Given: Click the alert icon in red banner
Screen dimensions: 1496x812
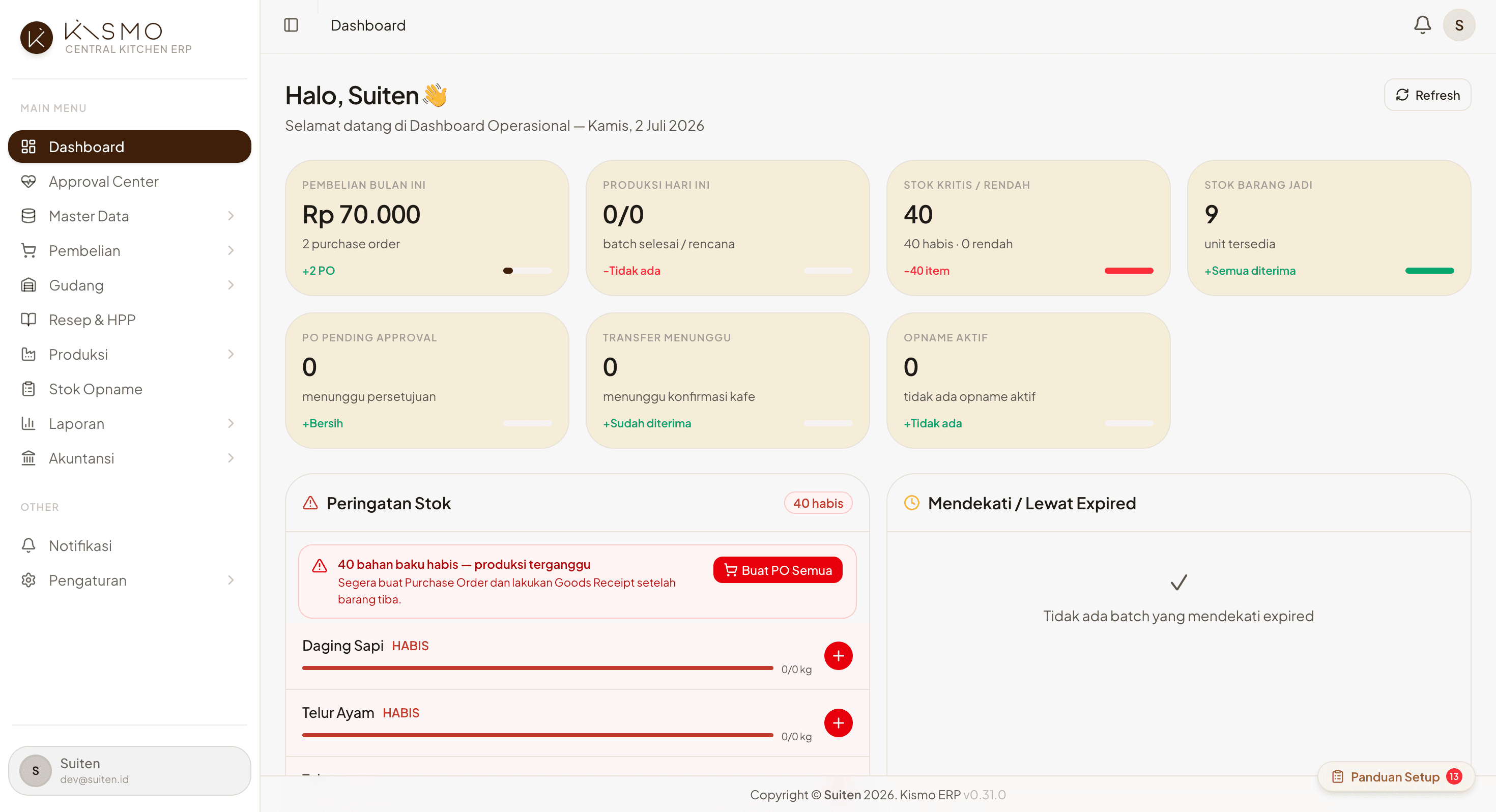Looking at the screenshot, I should [x=320, y=566].
